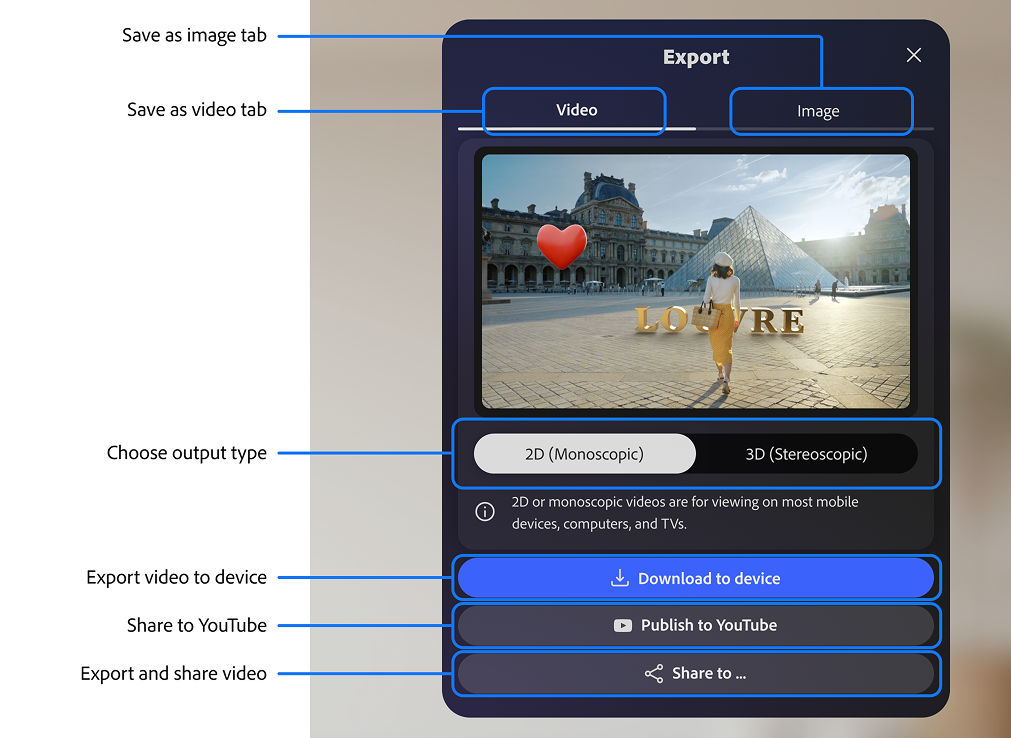Click the Publish to YouTube button
The image size is (1011, 738).
696,625
